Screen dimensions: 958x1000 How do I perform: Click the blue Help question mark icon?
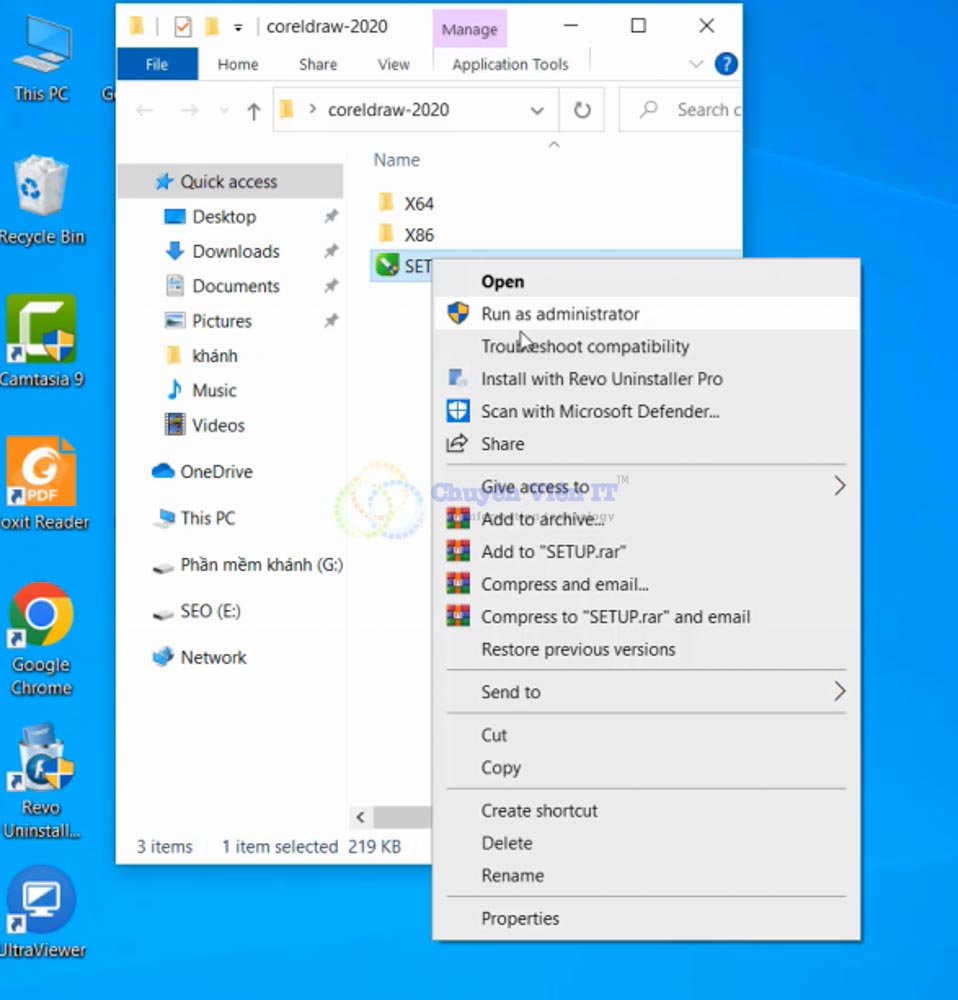point(727,64)
